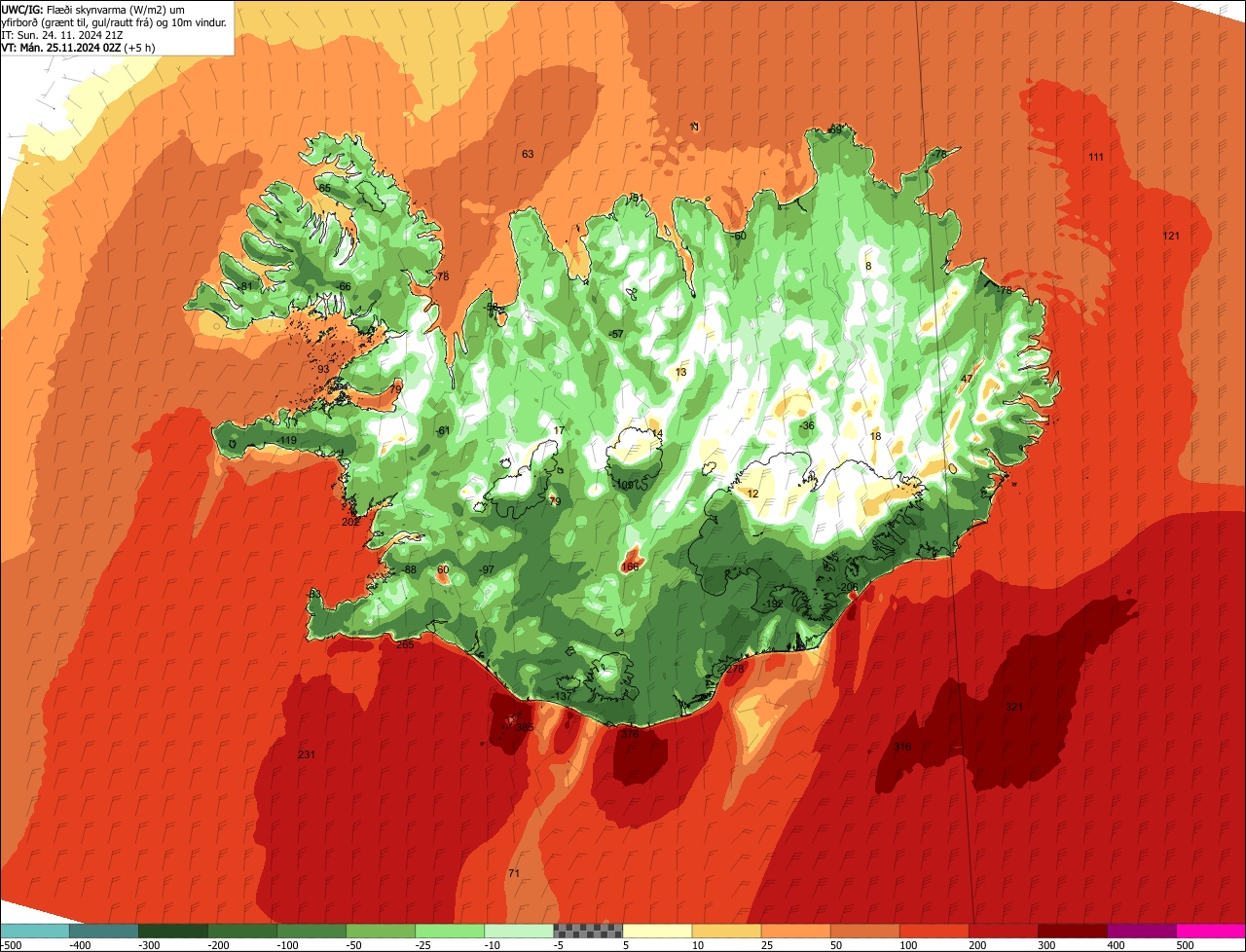Click the dark orange legend swatch labeled 50
The width and height of the screenshot is (1246, 952).
click(864, 931)
